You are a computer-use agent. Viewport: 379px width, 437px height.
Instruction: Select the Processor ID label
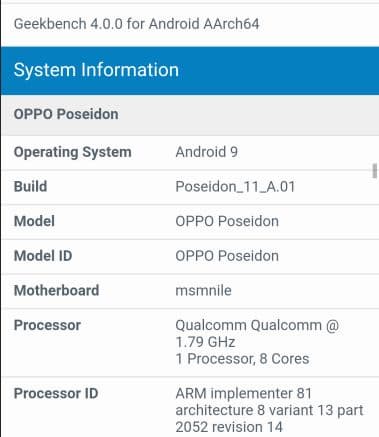click(56, 394)
